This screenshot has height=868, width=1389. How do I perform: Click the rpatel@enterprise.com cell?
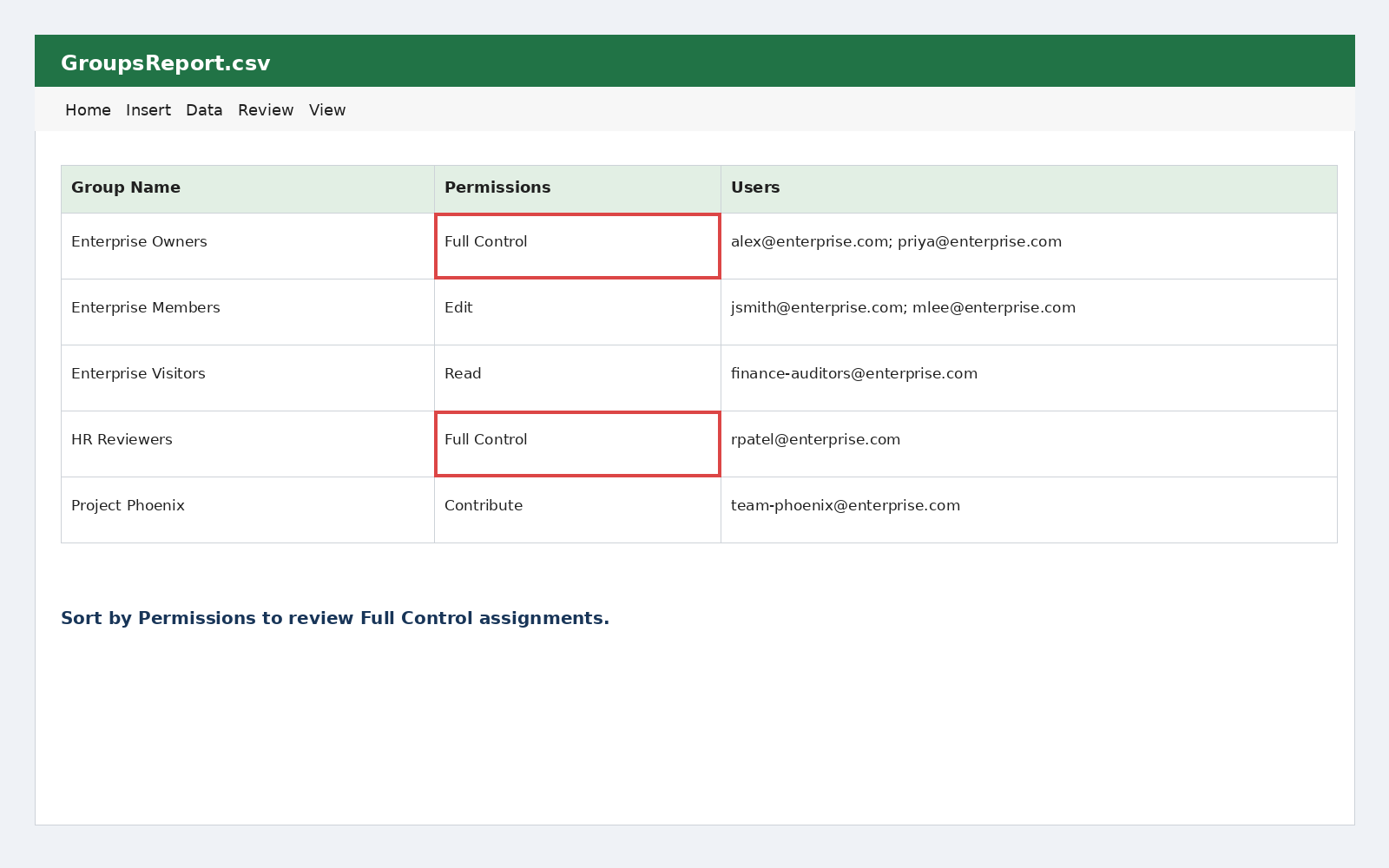1029,444
